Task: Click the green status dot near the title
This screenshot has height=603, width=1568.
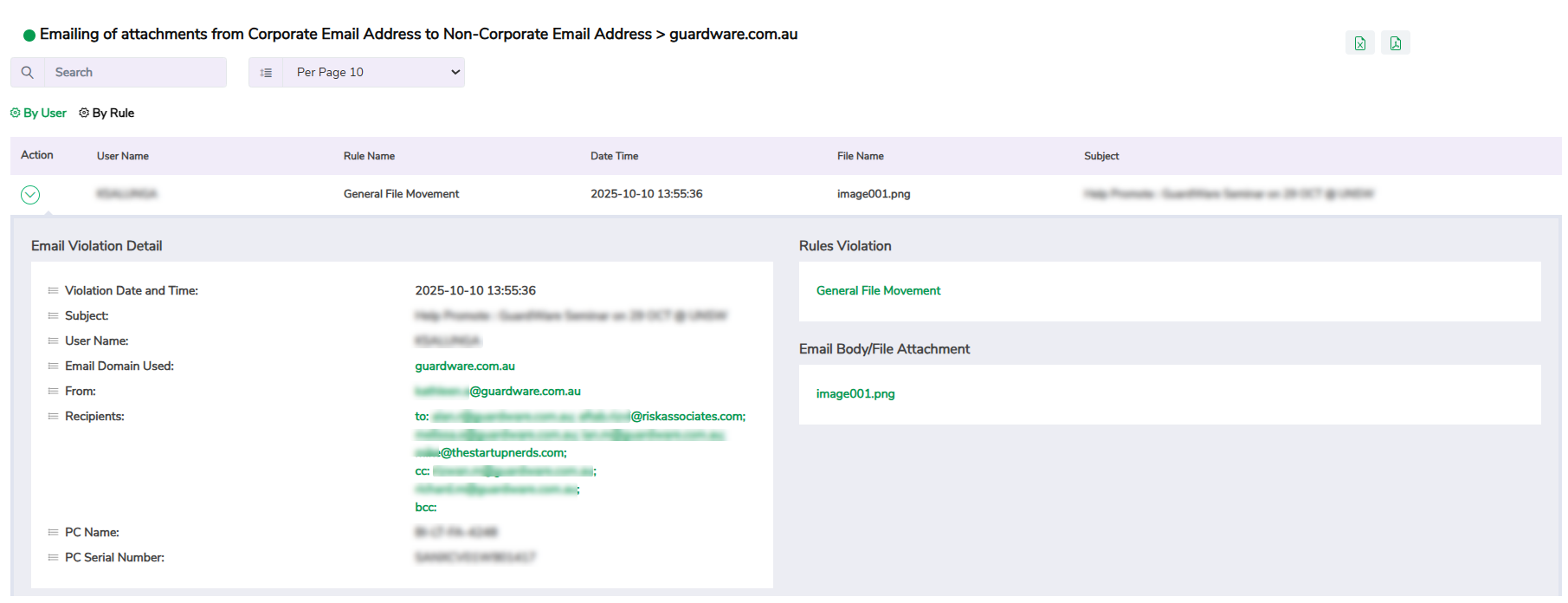Action: [x=30, y=34]
